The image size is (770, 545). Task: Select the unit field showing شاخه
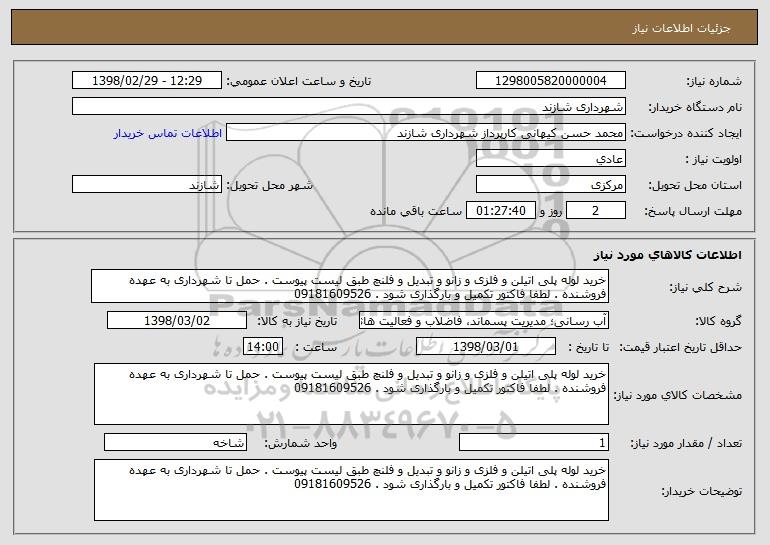point(175,442)
